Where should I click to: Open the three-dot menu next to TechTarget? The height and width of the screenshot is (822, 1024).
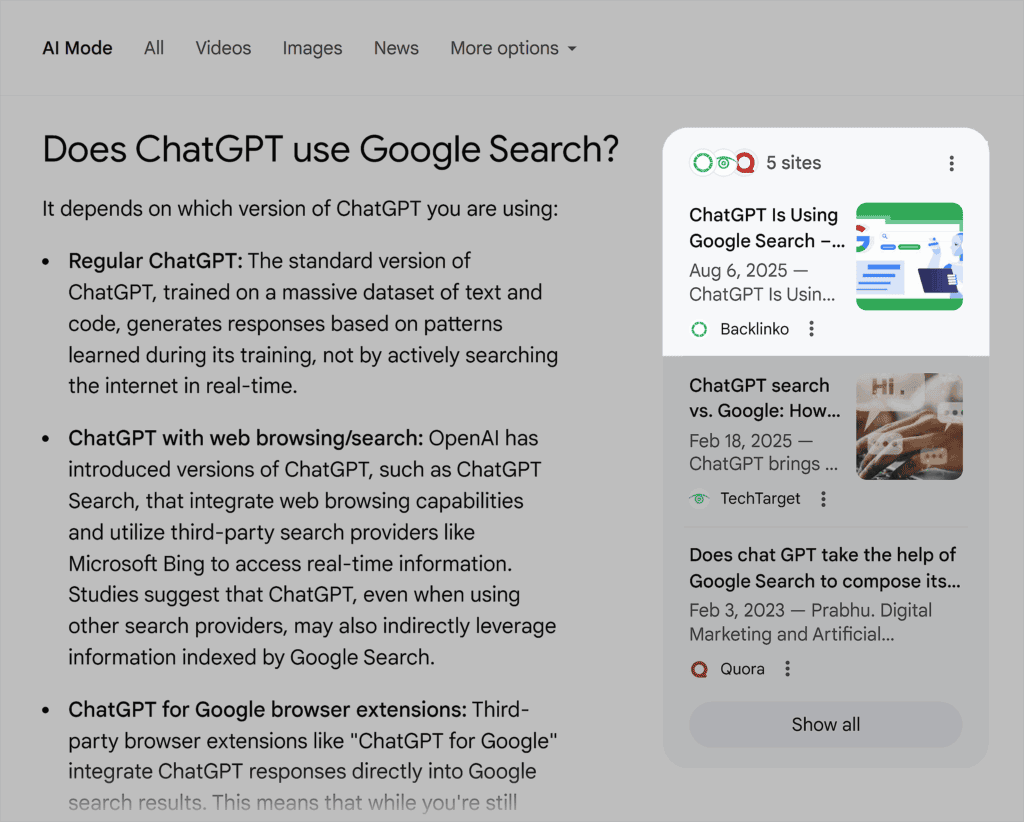(x=823, y=498)
